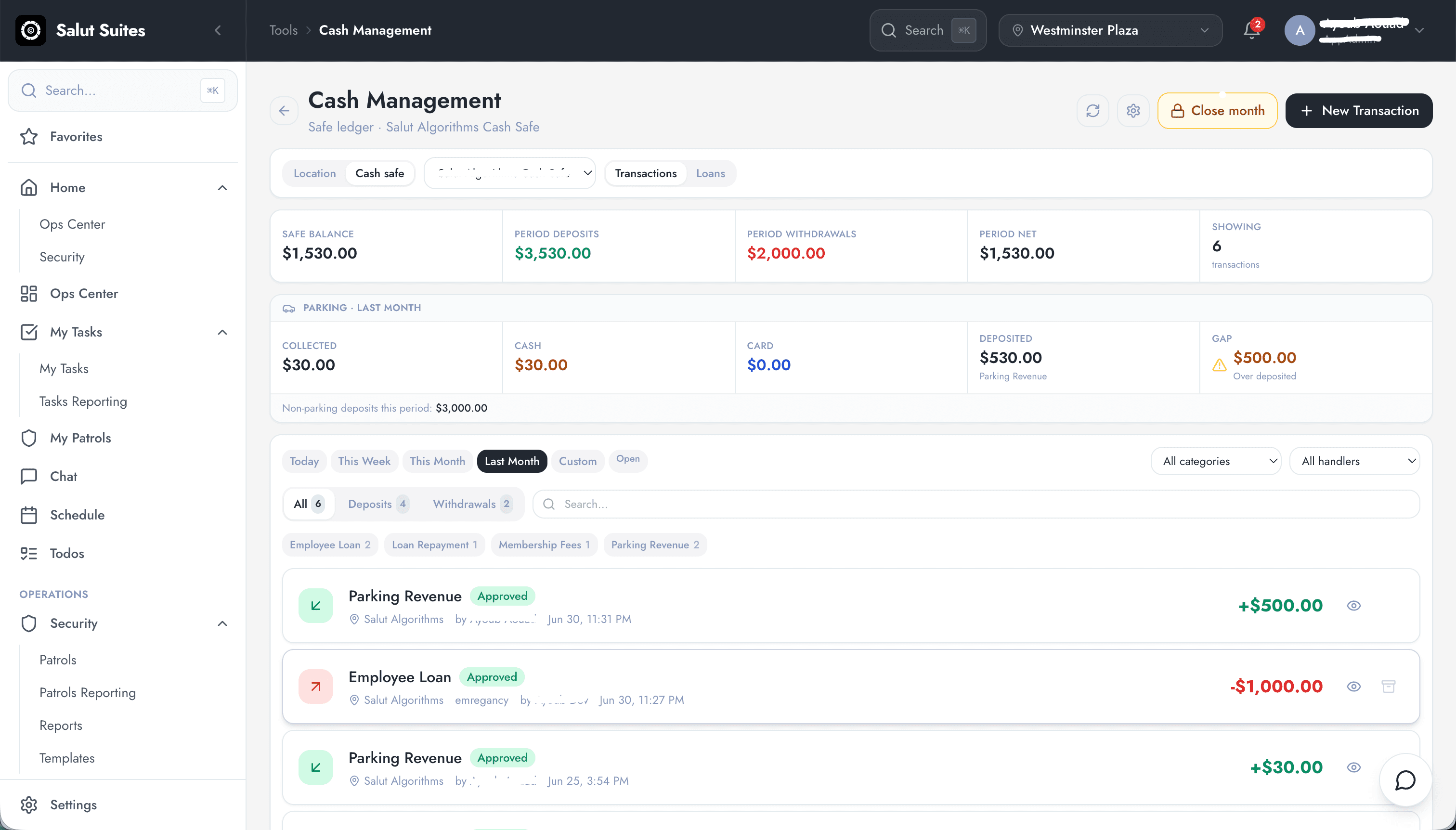The width and height of the screenshot is (1456, 830).
Task: Click the deposit arrow icon for +$500.00 Parking Revenue
Action: click(x=316, y=605)
